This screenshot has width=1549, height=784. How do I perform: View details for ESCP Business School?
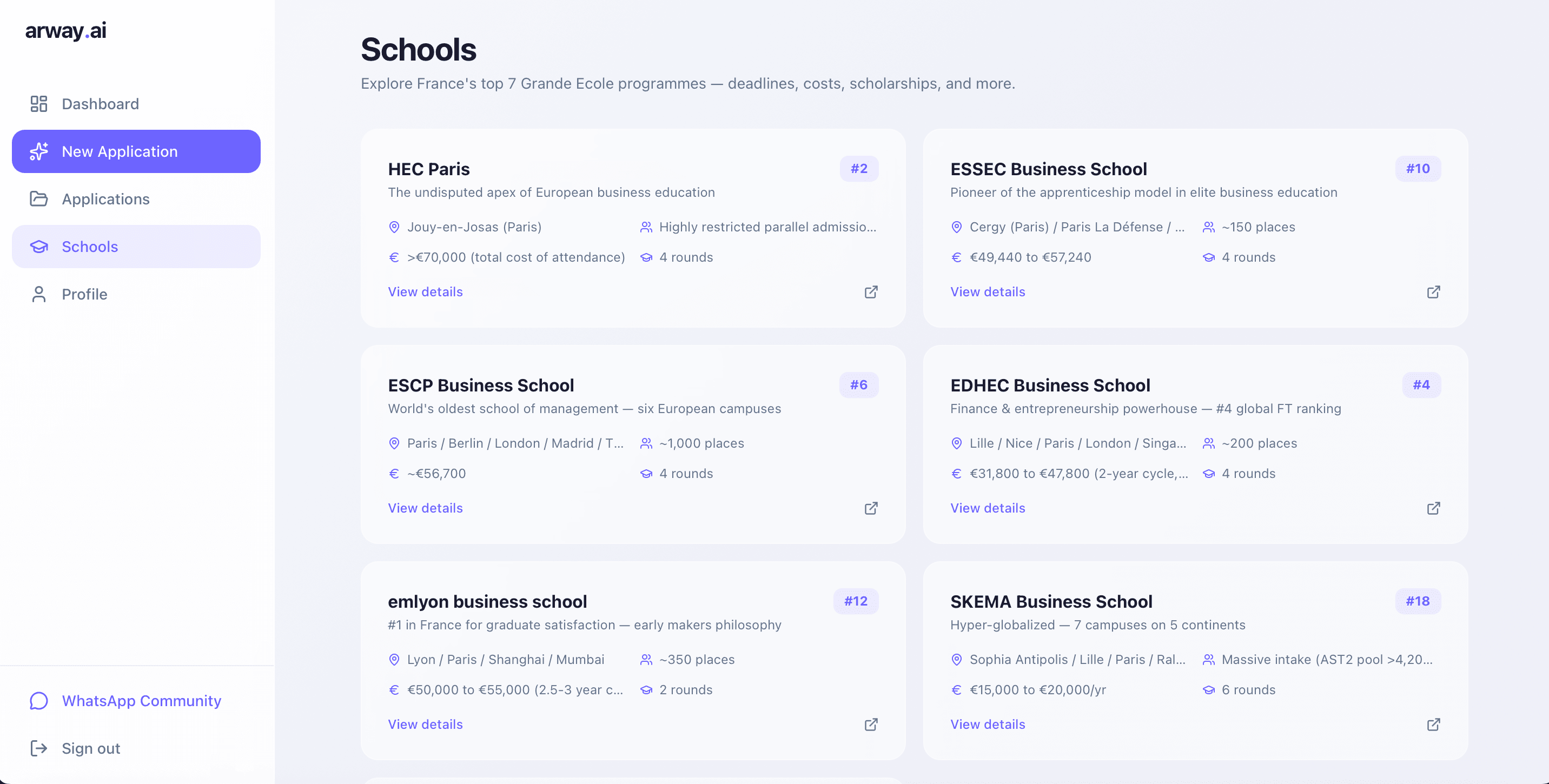pos(425,508)
